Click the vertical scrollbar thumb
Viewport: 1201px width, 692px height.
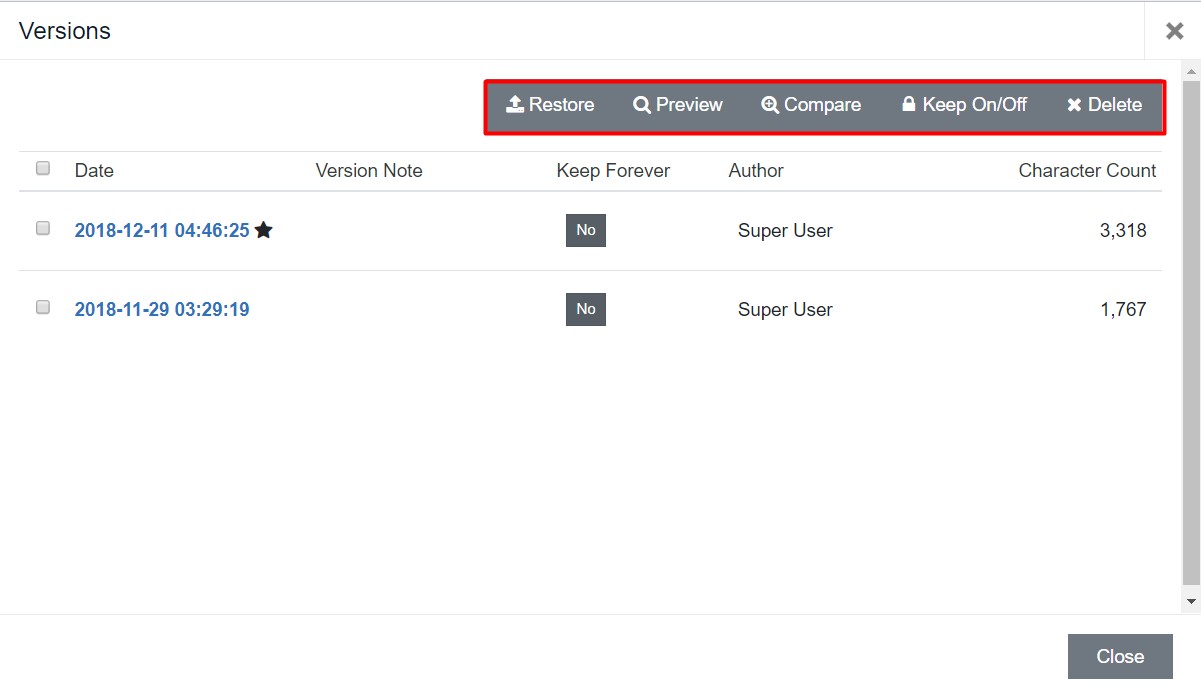pyautogui.click(x=1191, y=332)
